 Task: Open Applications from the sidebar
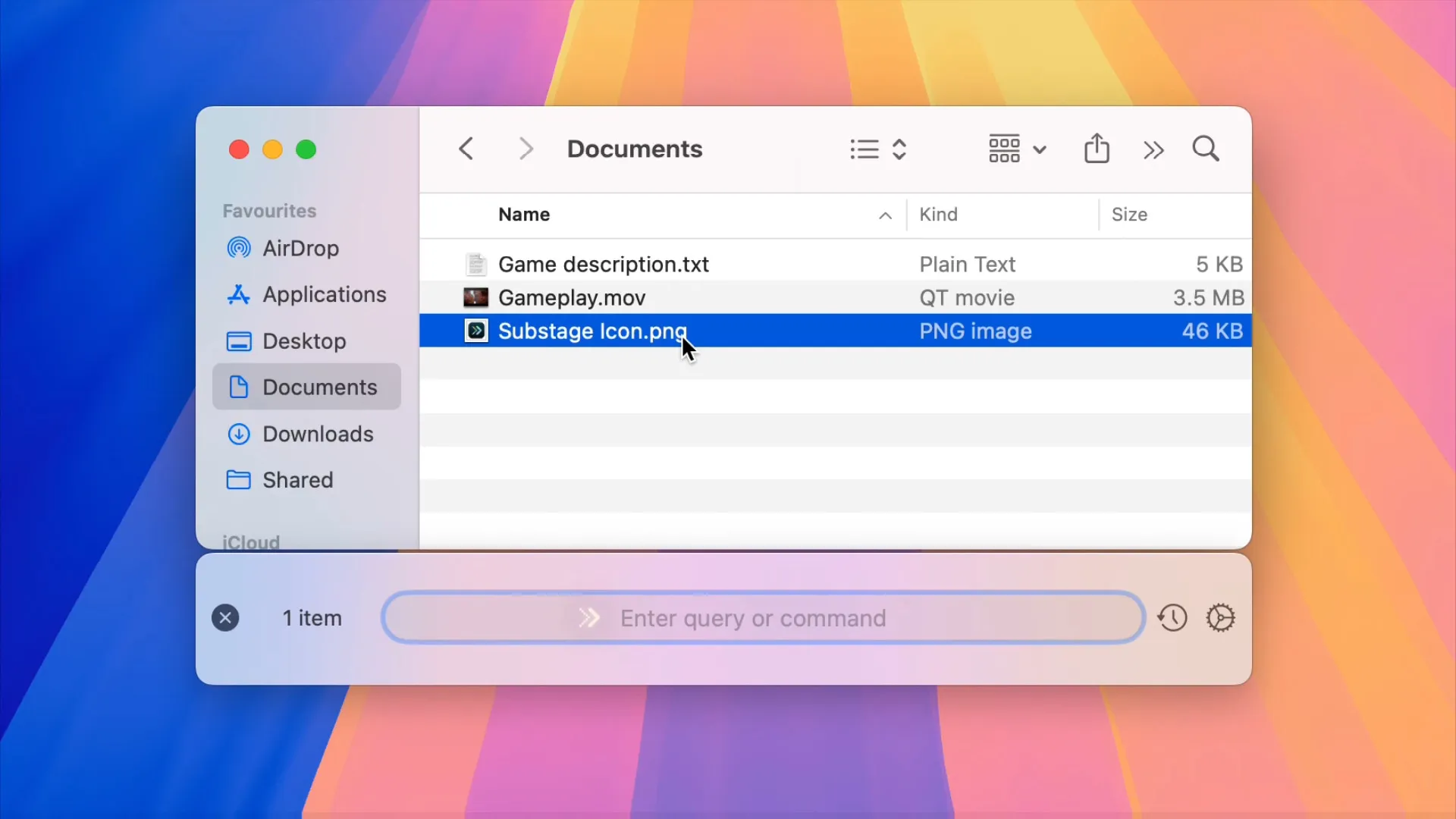tap(323, 294)
